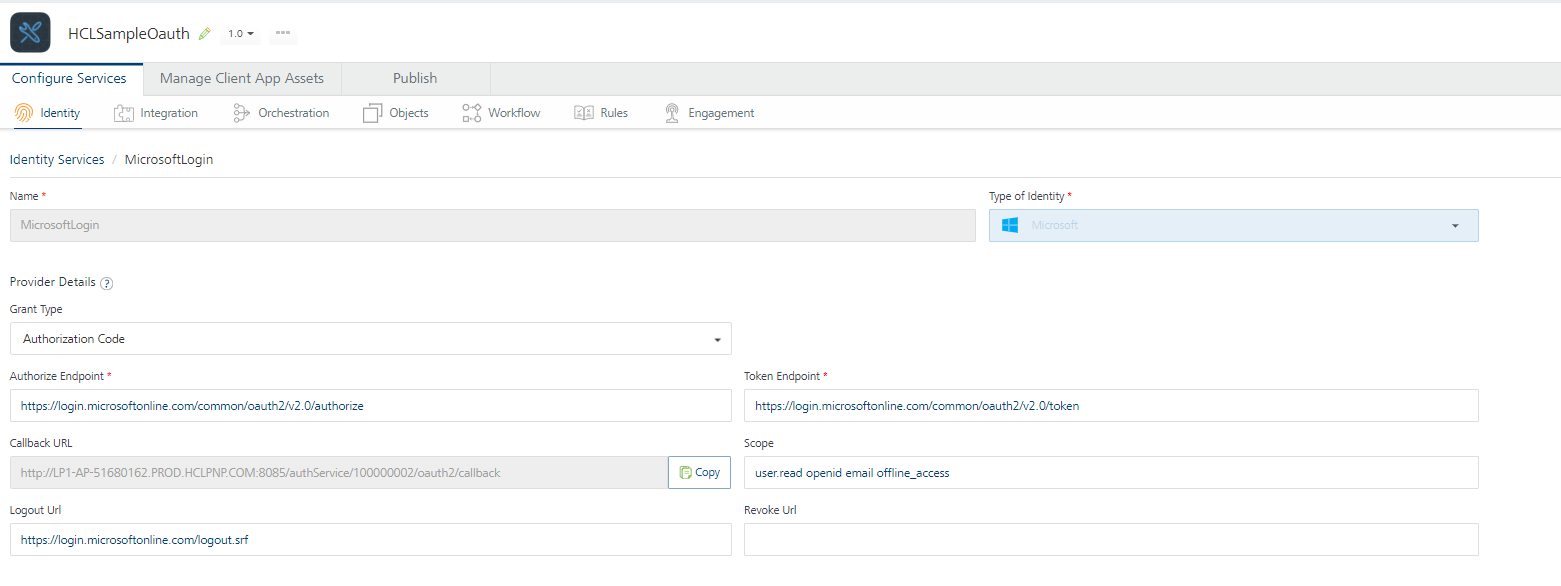Click the Engagement antenna icon
Viewport: 1561px width, 586px height.
(x=672, y=113)
